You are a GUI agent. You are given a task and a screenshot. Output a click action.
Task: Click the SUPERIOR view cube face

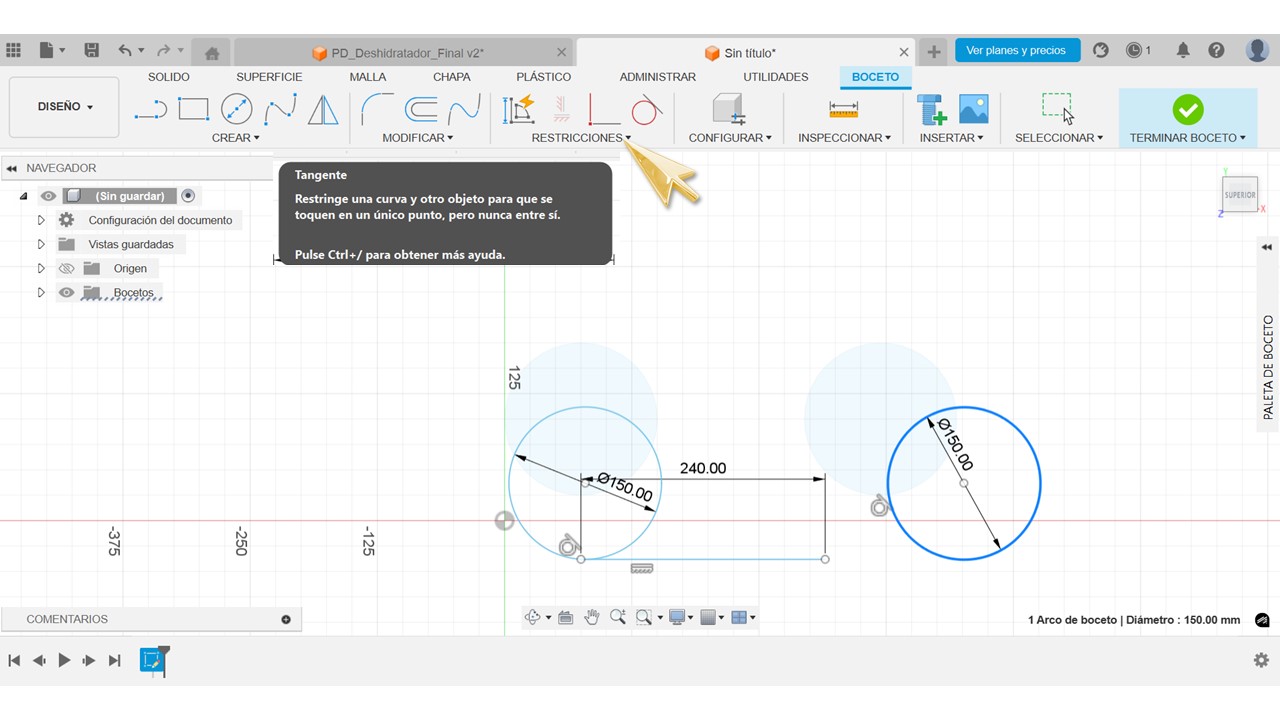pos(1240,195)
